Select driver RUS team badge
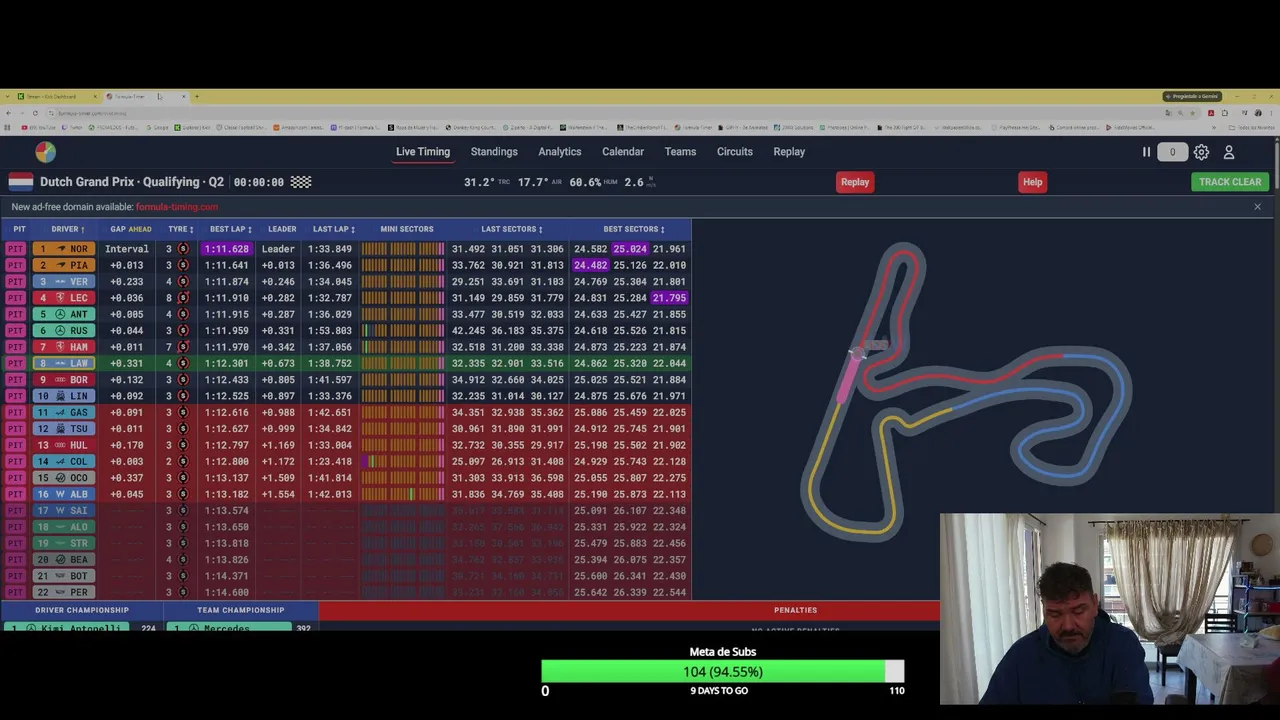 (64, 331)
